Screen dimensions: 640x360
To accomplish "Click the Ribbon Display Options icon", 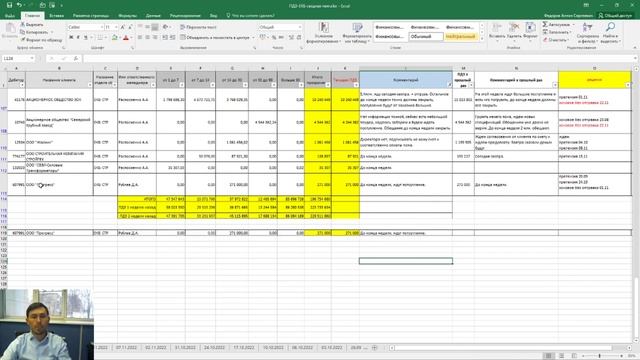I will click(587, 5).
